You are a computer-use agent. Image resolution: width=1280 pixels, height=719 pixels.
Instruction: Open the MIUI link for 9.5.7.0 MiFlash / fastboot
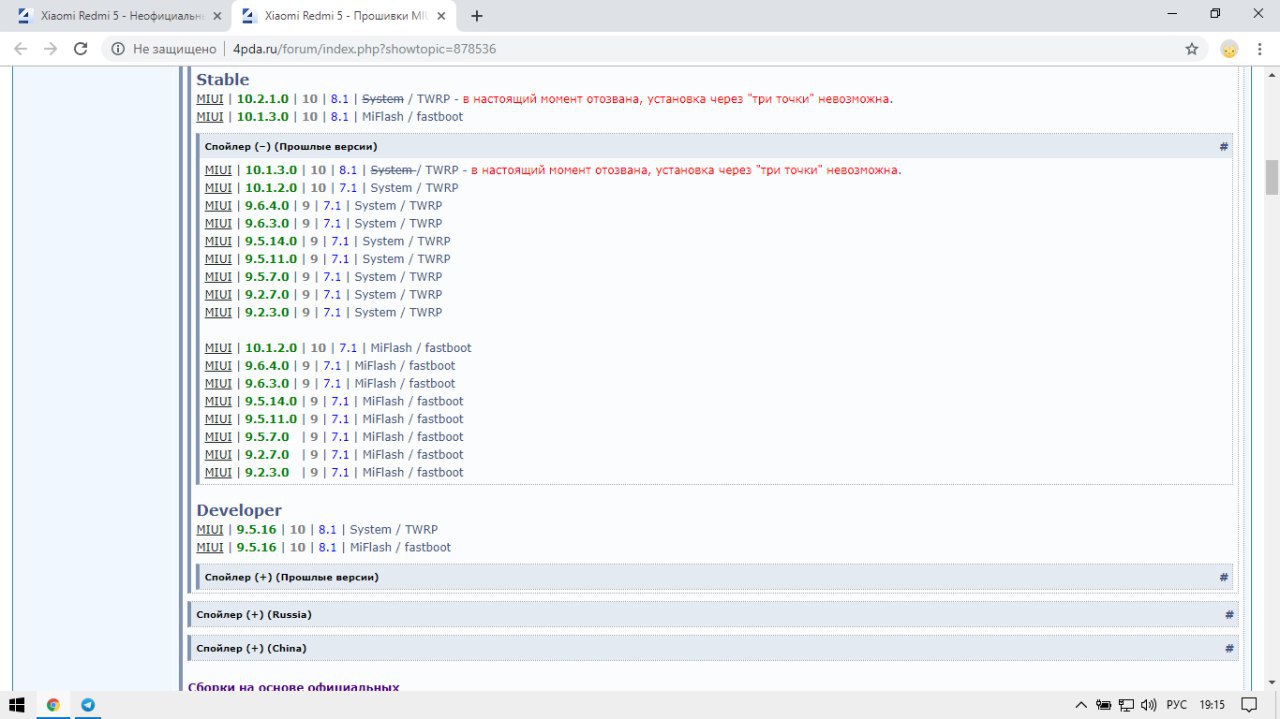(218, 437)
